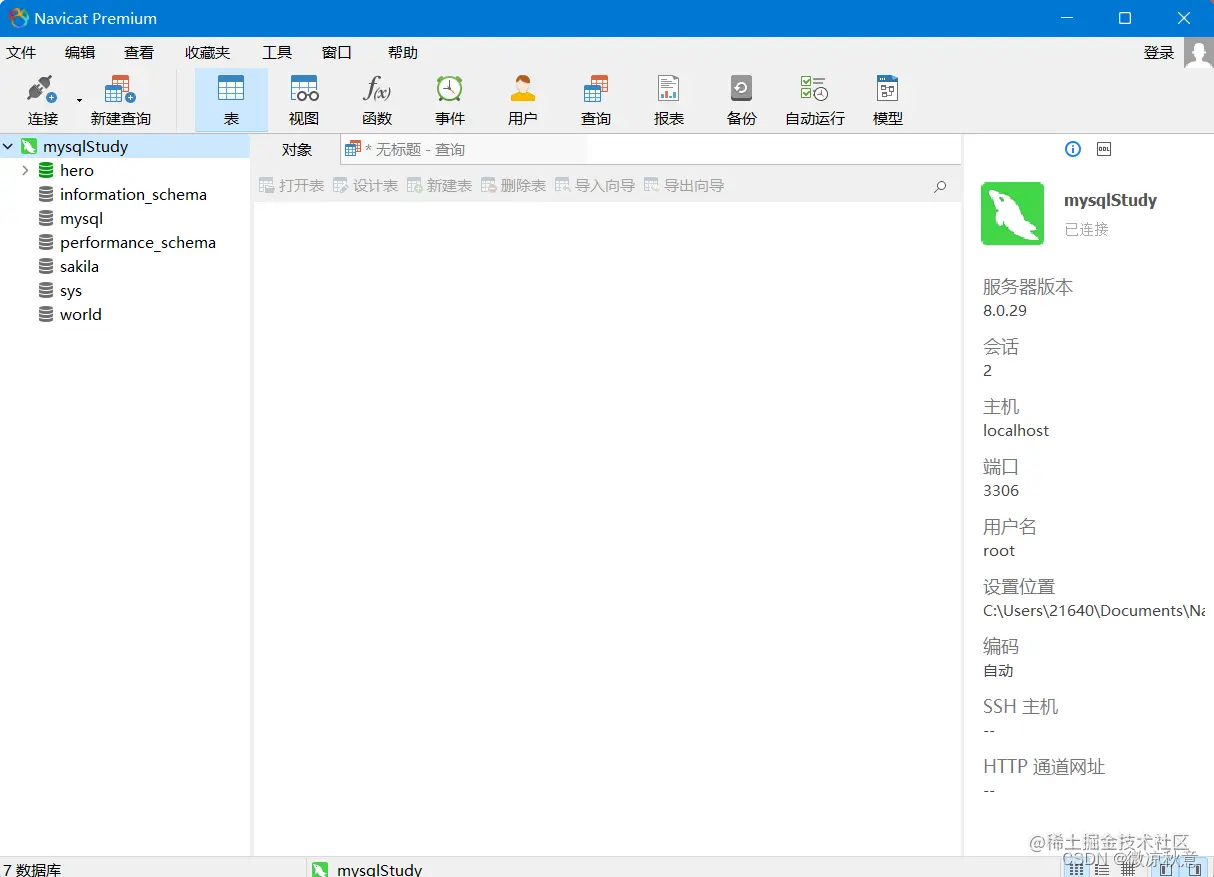Click the hero database cylinder icon
1214x877 pixels.
46,171
